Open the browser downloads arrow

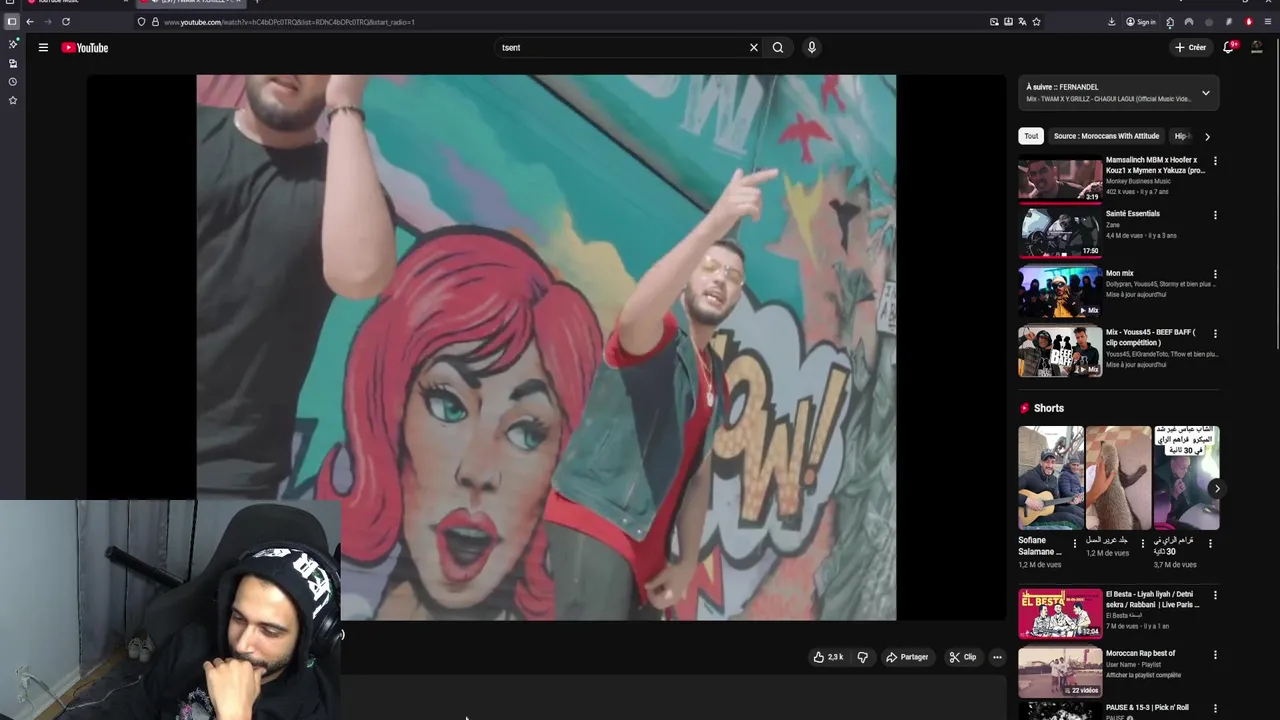tap(1111, 21)
